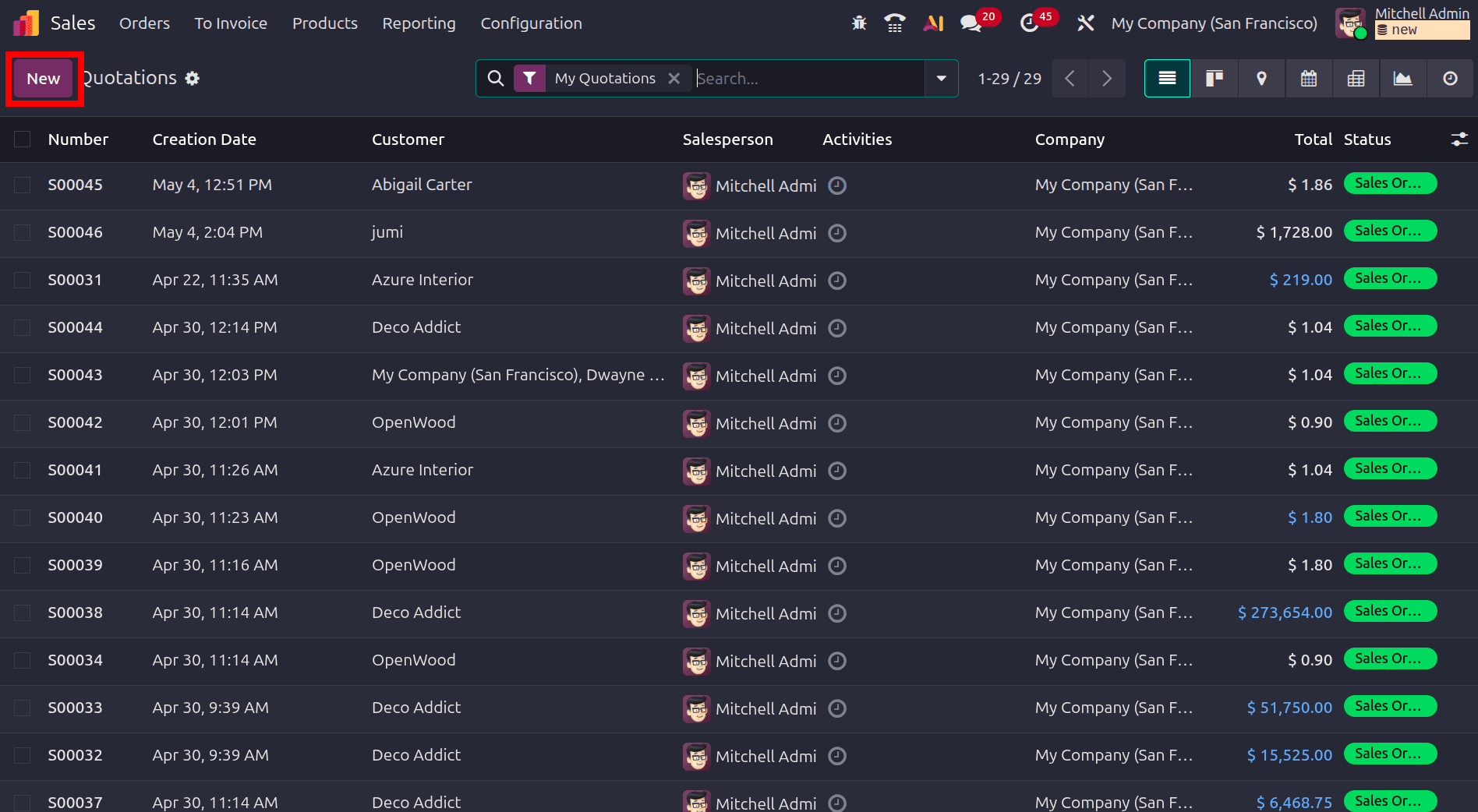Sort by Customer column header

(x=408, y=139)
